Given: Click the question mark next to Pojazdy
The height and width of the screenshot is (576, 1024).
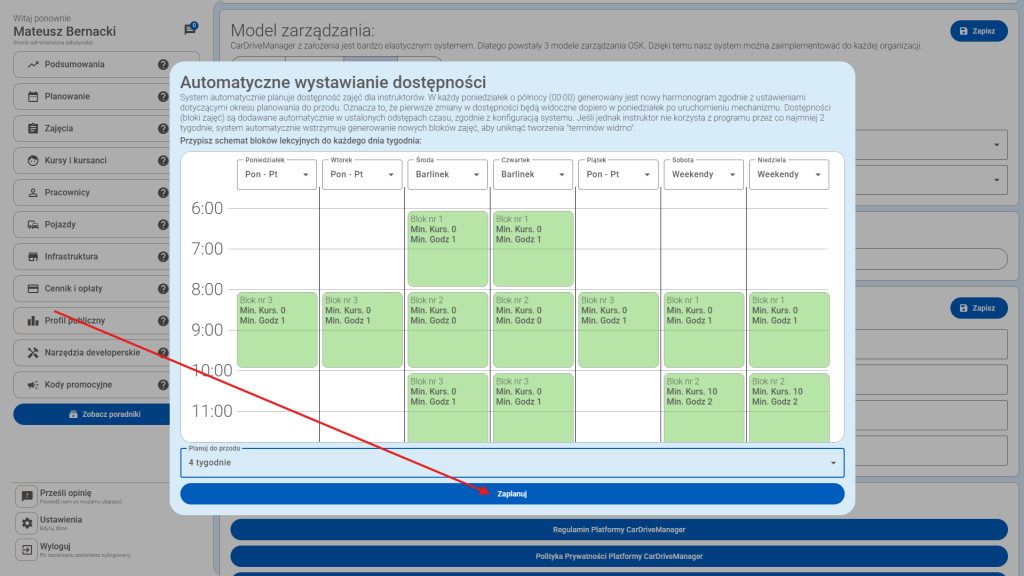Looking at the screenshot, I should coord(163,225).
